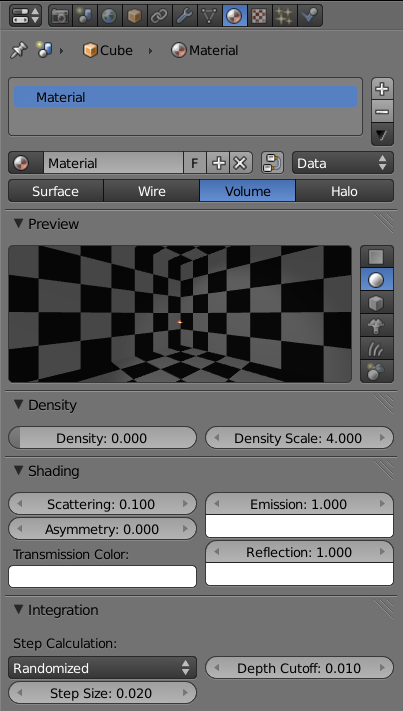The width and height of the screenshot is (403, 711).
Task: Click the Step Size value field
Action: click(x=102, y=693)
